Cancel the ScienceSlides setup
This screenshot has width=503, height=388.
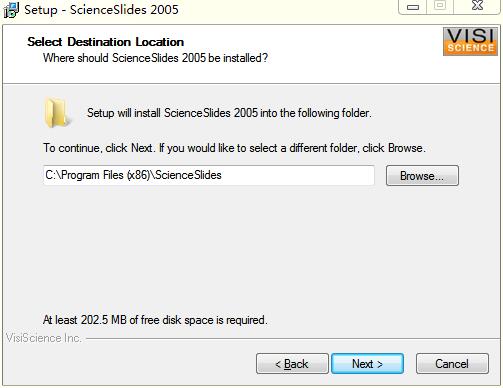click(452, 364)
